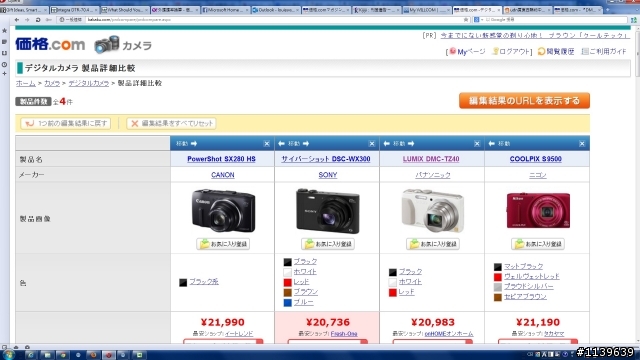The image size is (640, 360).
Task: Remove LUMIX DMC-TZ40 column from comparison
Action: (x=477, y=144)
